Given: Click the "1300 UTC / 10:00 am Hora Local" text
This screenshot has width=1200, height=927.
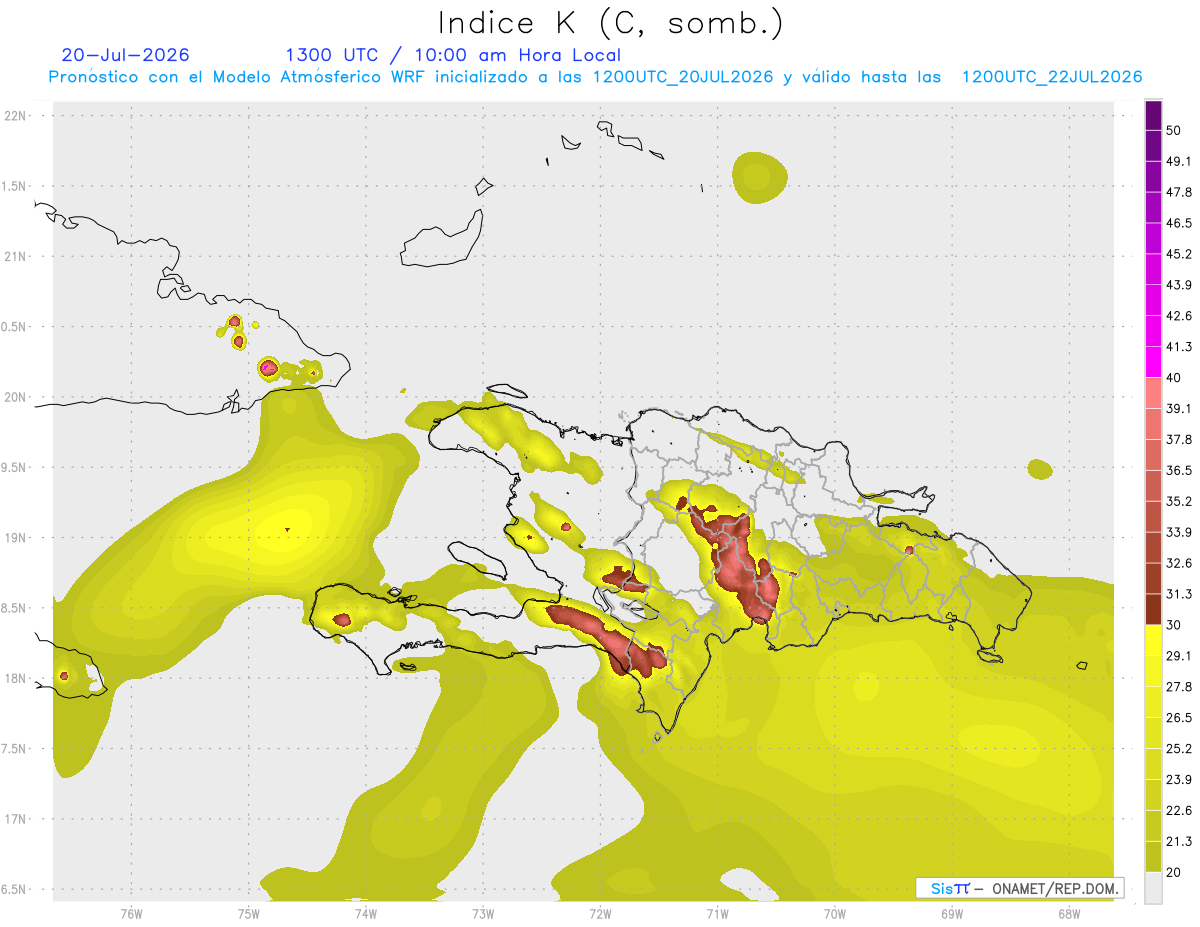Looking at the screenshot, I should coord(453,55).
